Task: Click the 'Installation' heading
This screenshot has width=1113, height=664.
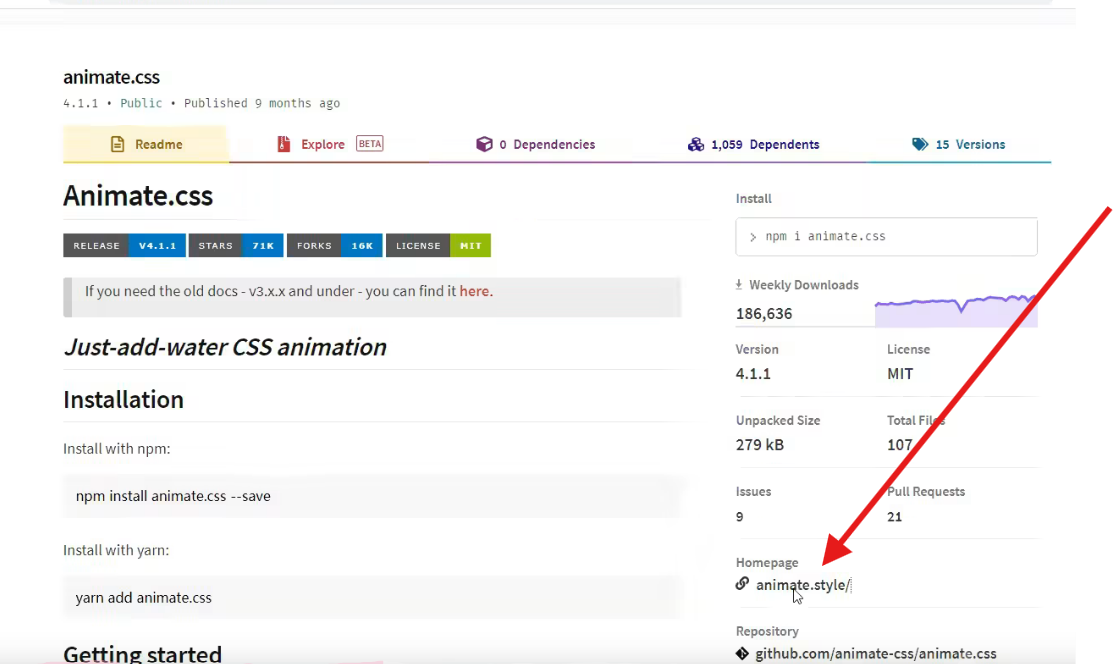Action: (124, 400)
